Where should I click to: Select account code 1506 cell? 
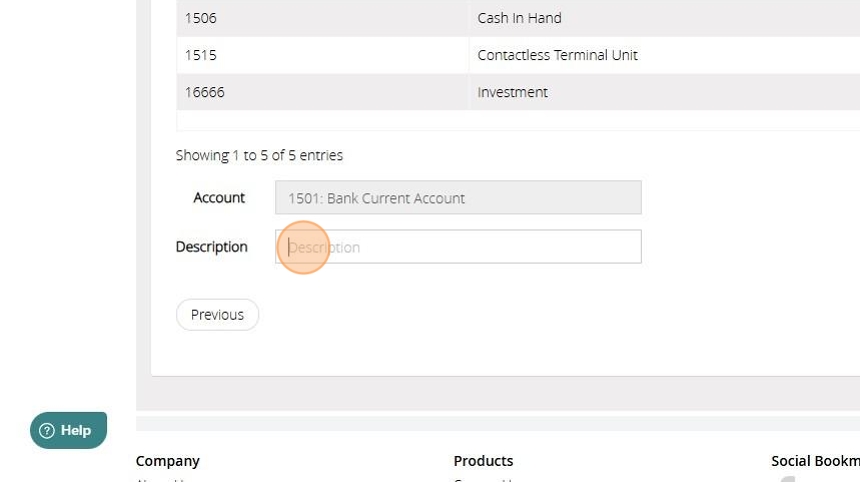[x=200, y=18]
